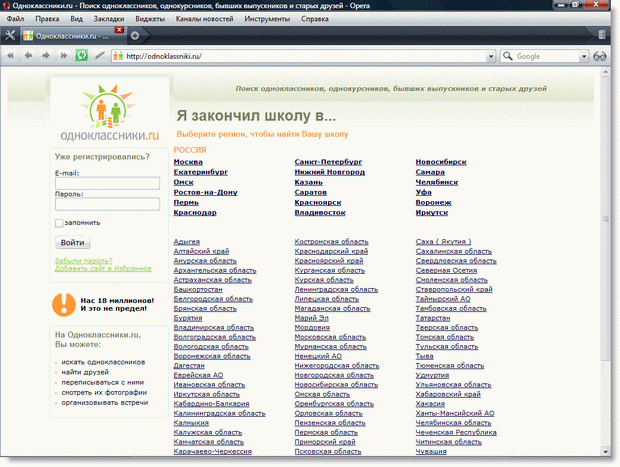Click the Одноклассники.ru logo
The height and width of the screenshot is (467, 620).
(x=110, y=113)
